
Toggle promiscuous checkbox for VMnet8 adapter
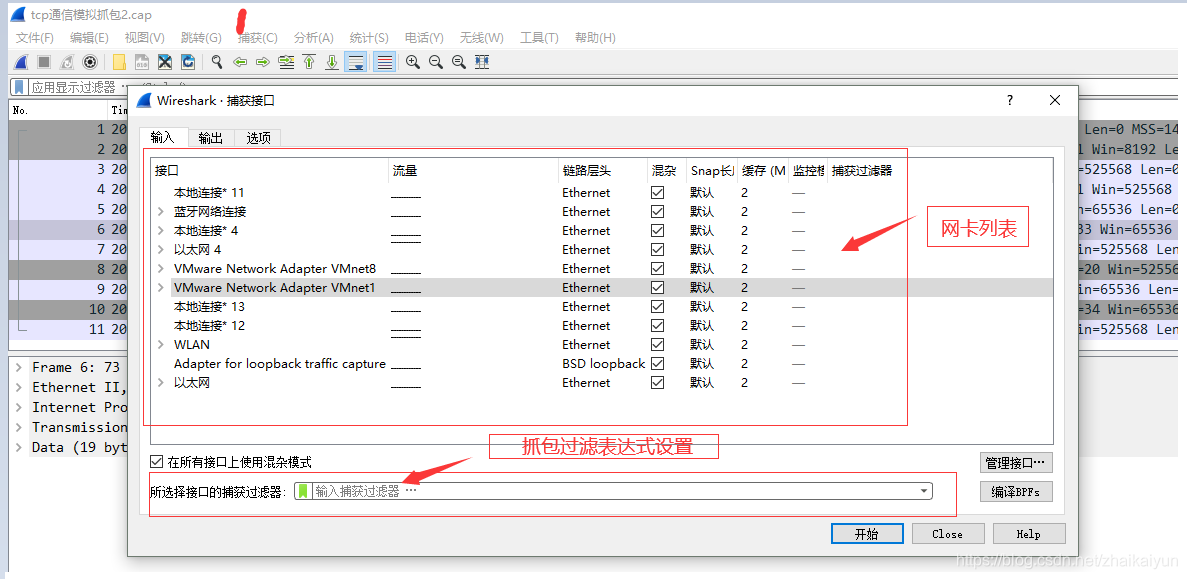pos(657,269)
